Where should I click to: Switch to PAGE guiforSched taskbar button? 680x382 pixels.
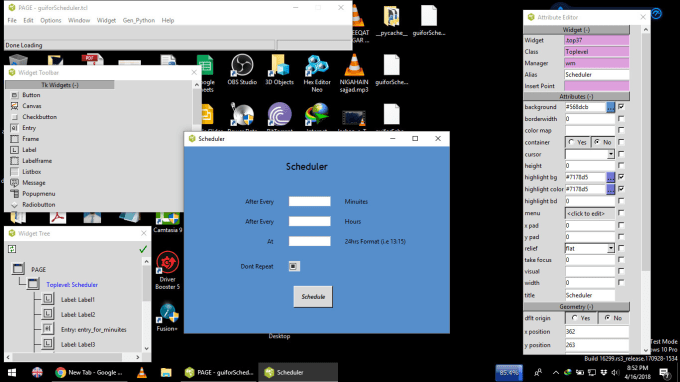click(x=219, y=372)
